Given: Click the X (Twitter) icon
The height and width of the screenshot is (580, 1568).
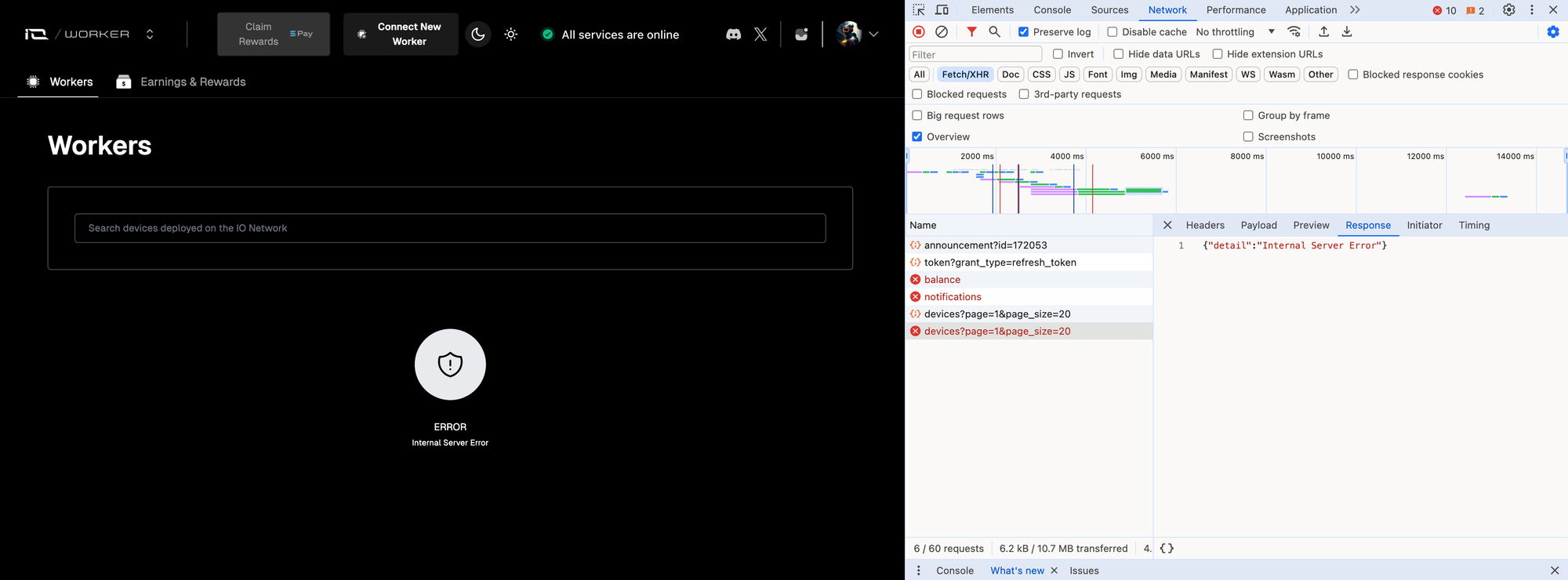Looking at the screenshot, I should click(760, 34).
